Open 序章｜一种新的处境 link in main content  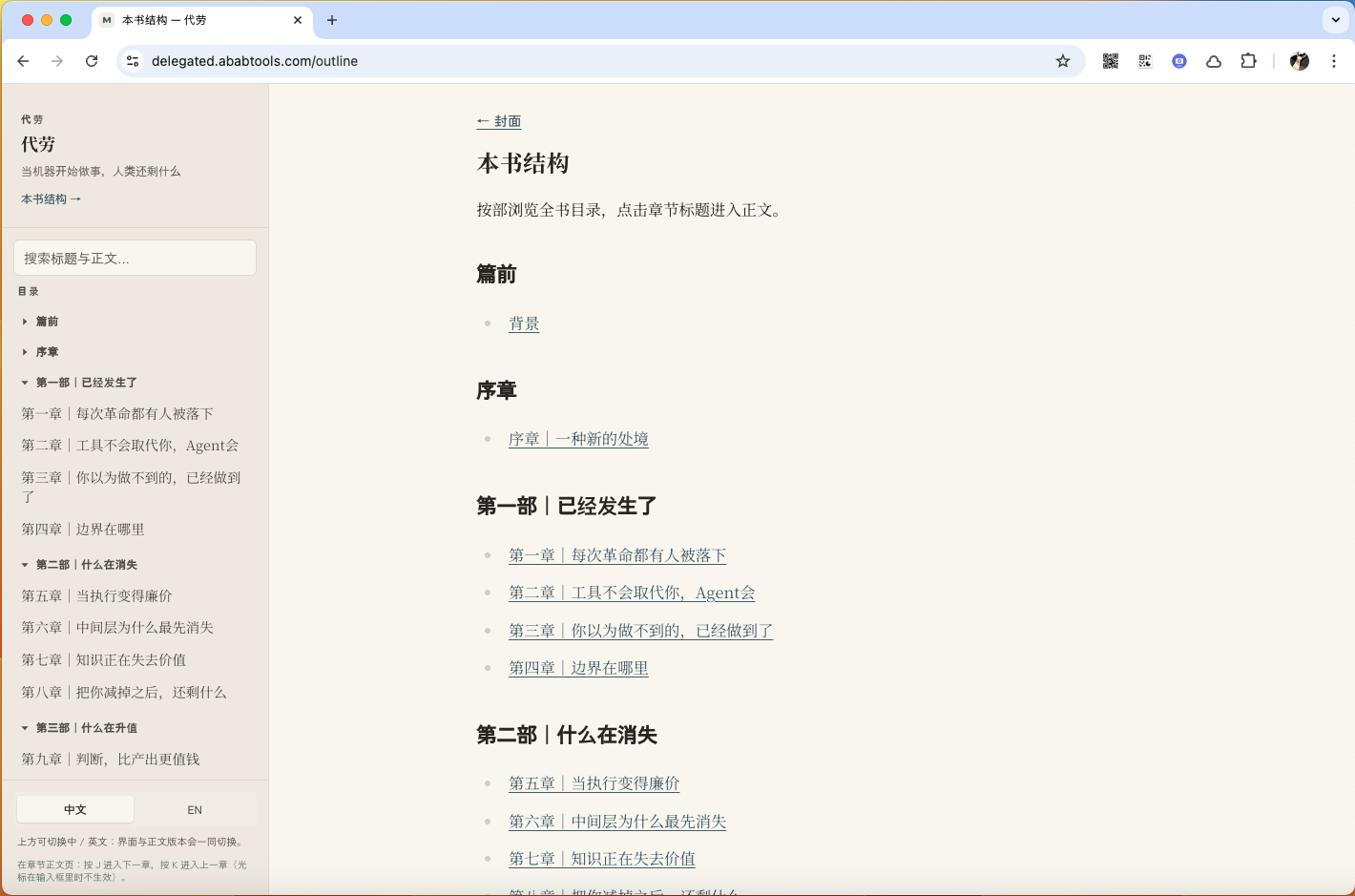[578, 439]
